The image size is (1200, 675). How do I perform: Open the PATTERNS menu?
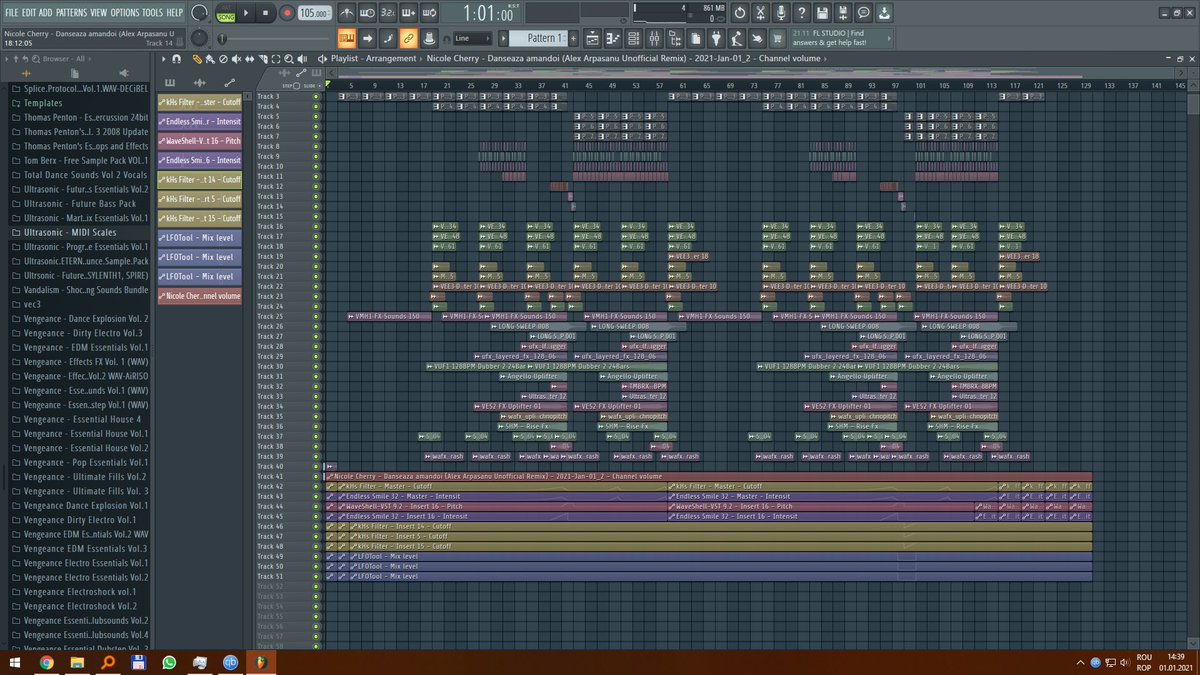(72, 12)
